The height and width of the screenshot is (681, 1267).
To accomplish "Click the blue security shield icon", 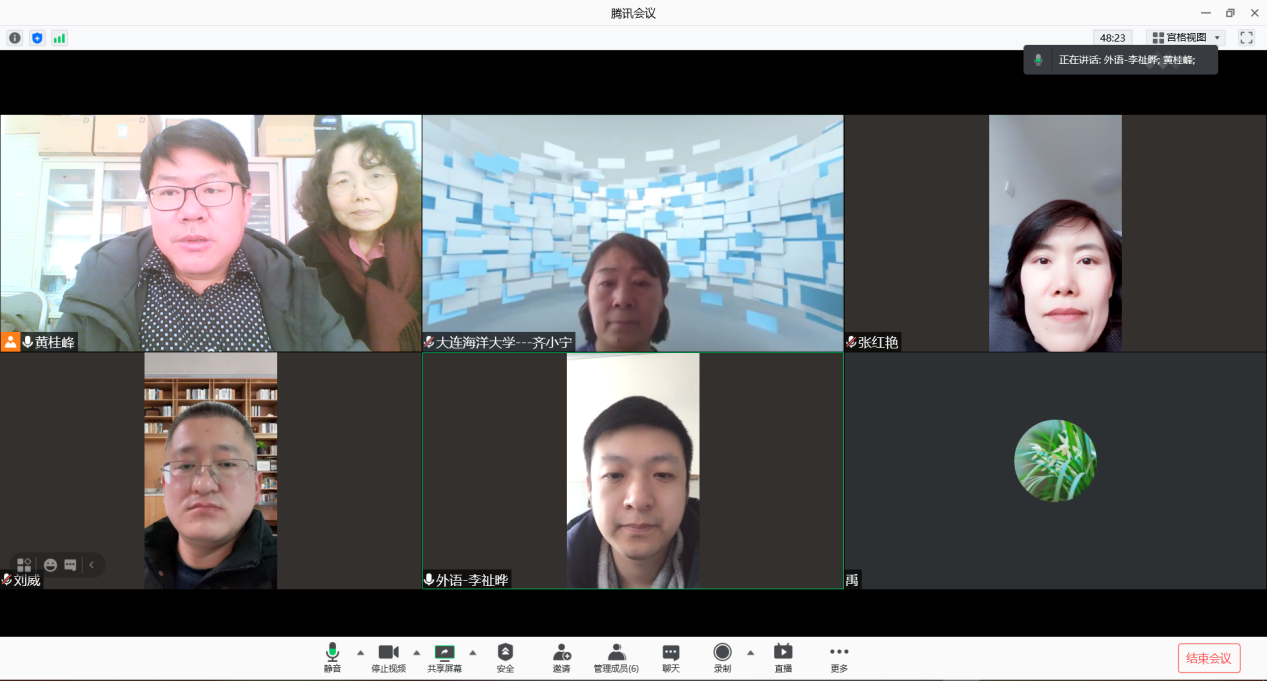I will (x=37, y=38).
